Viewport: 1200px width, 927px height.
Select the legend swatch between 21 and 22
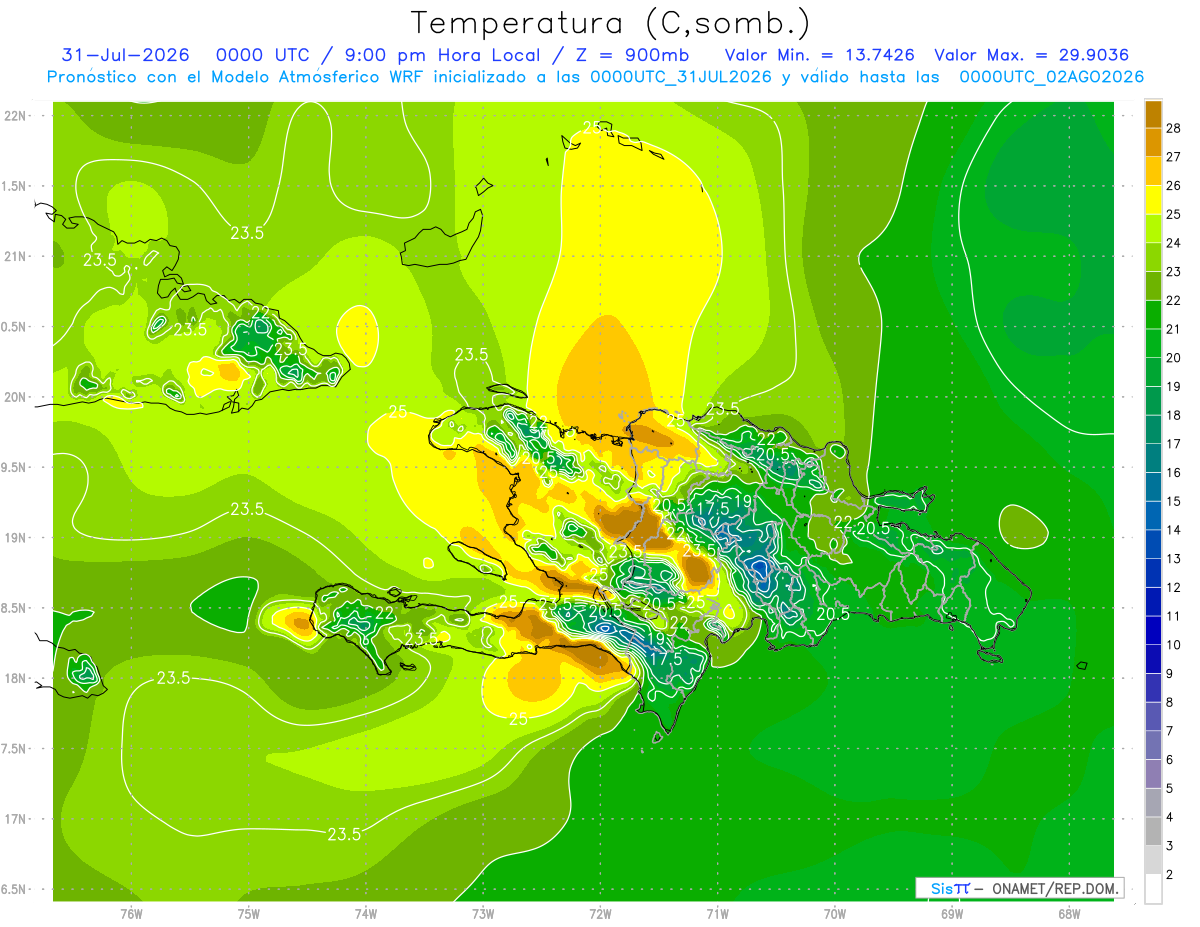1153,315
